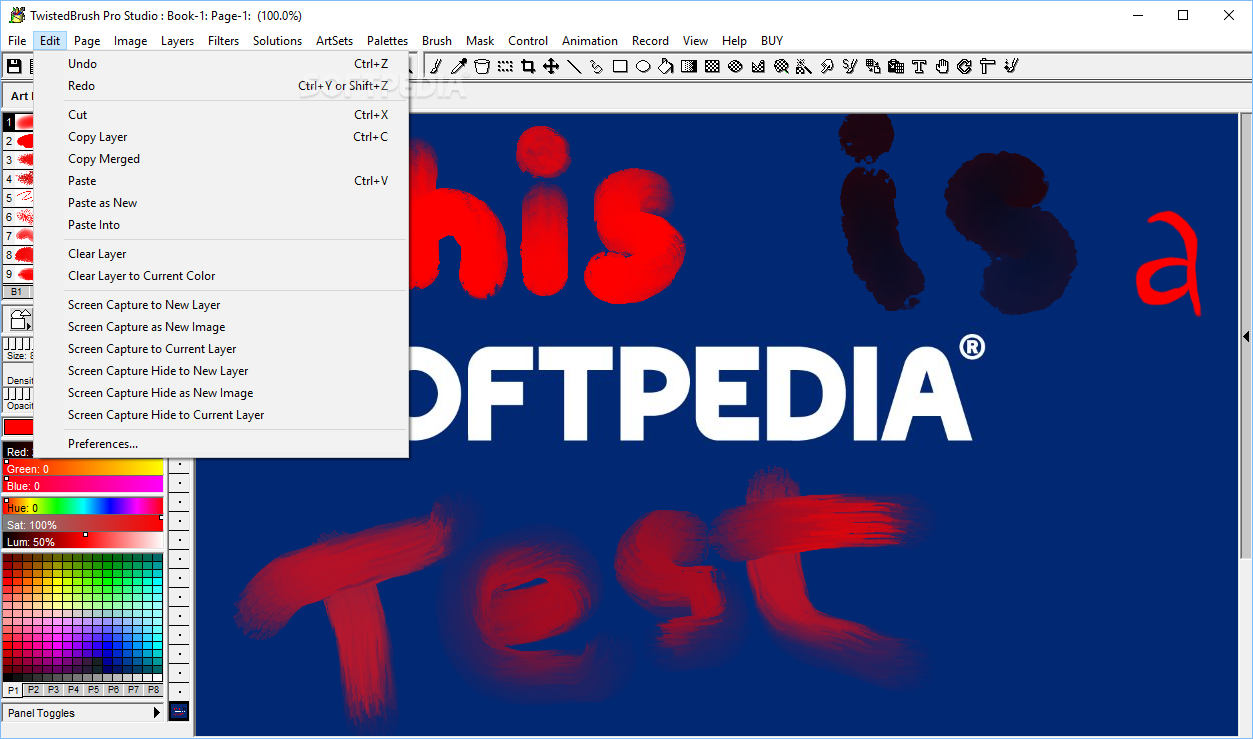Open the ArtSets menu
Image resolution: width=1253 pixels, height=739 pixels.
tap(334, 41)
